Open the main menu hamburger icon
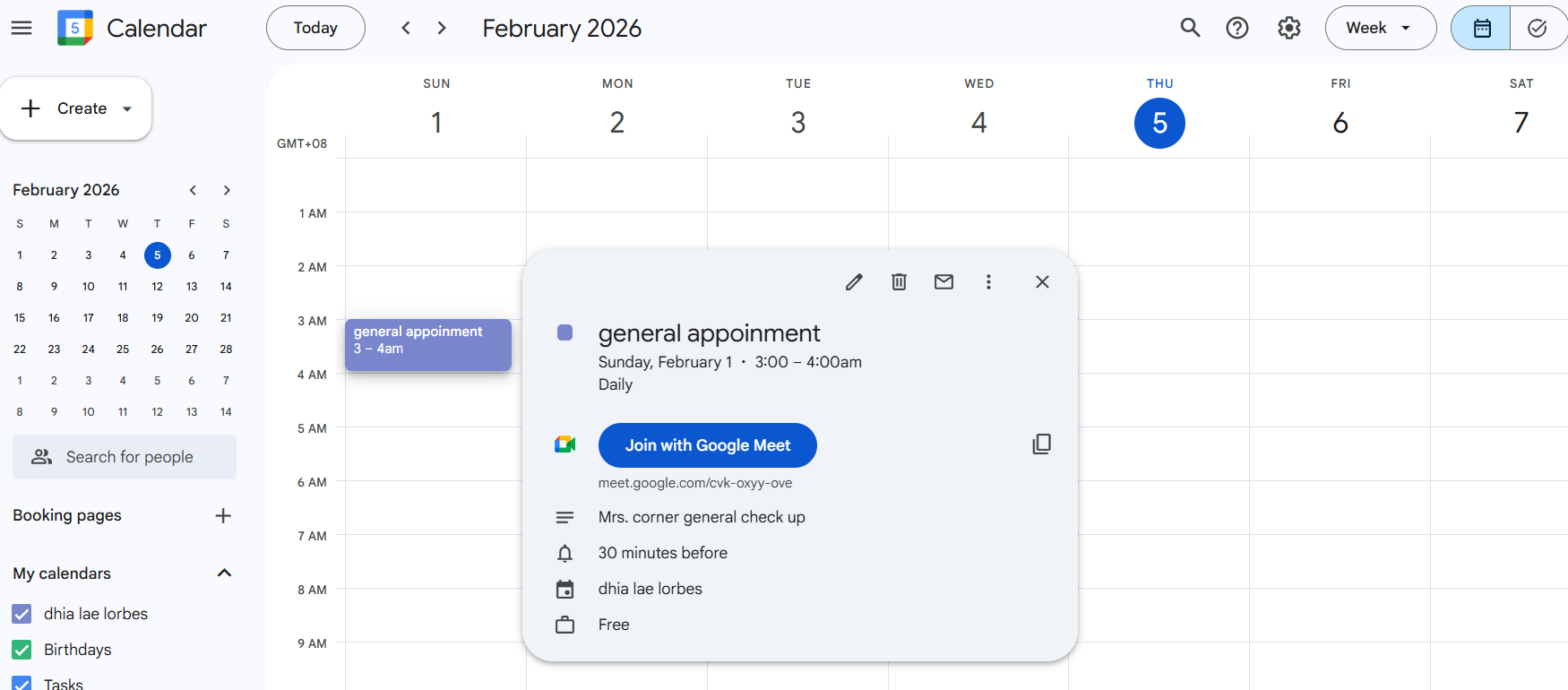1568x690 pixels. click(22, 28)
